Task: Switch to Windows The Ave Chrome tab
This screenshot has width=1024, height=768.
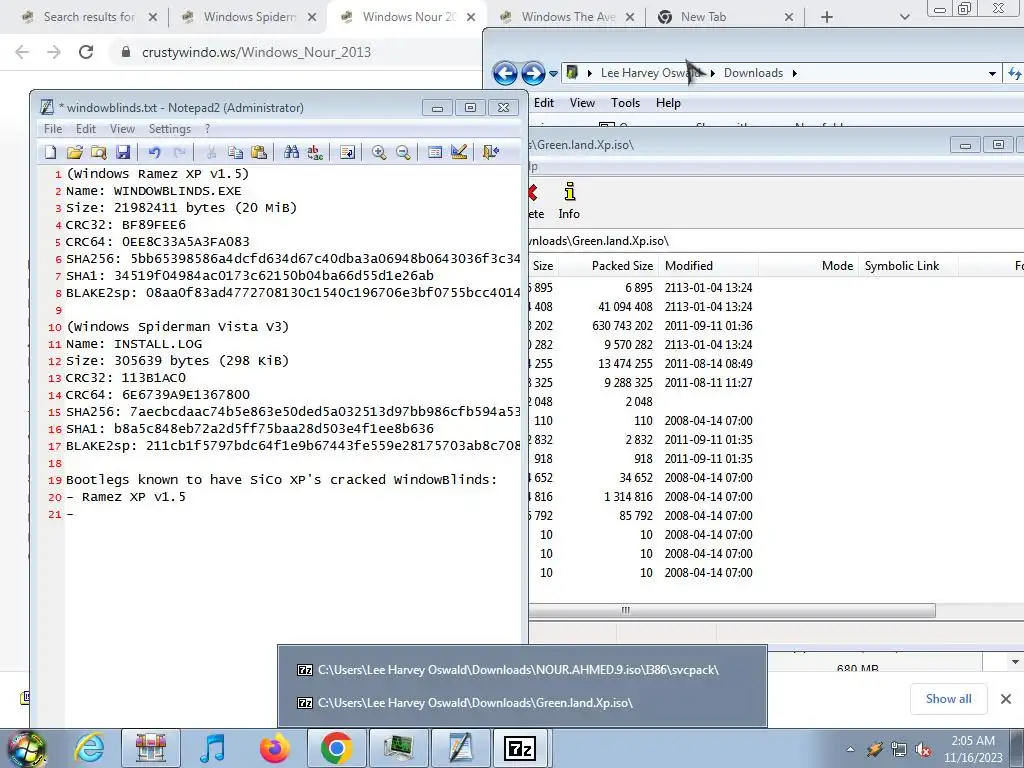Action: (568, 17)
